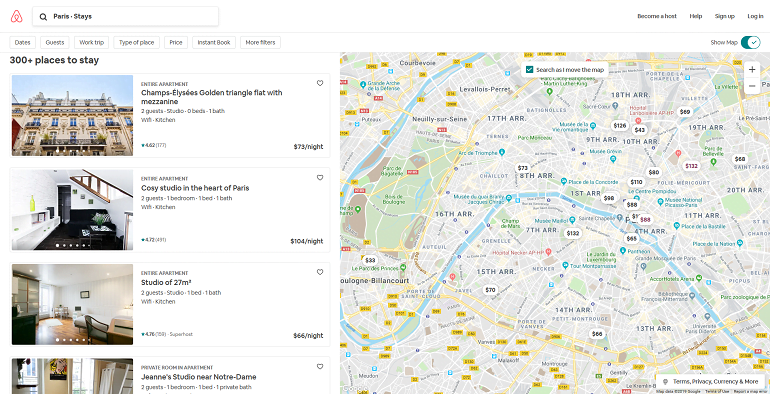Click the $110 price marker on the map

636,182
